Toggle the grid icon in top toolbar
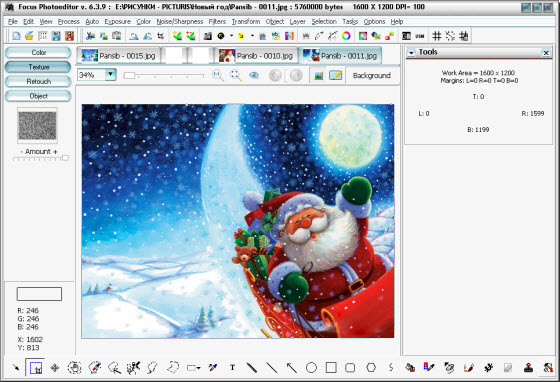The image size is (560, 382). point(436,36)
